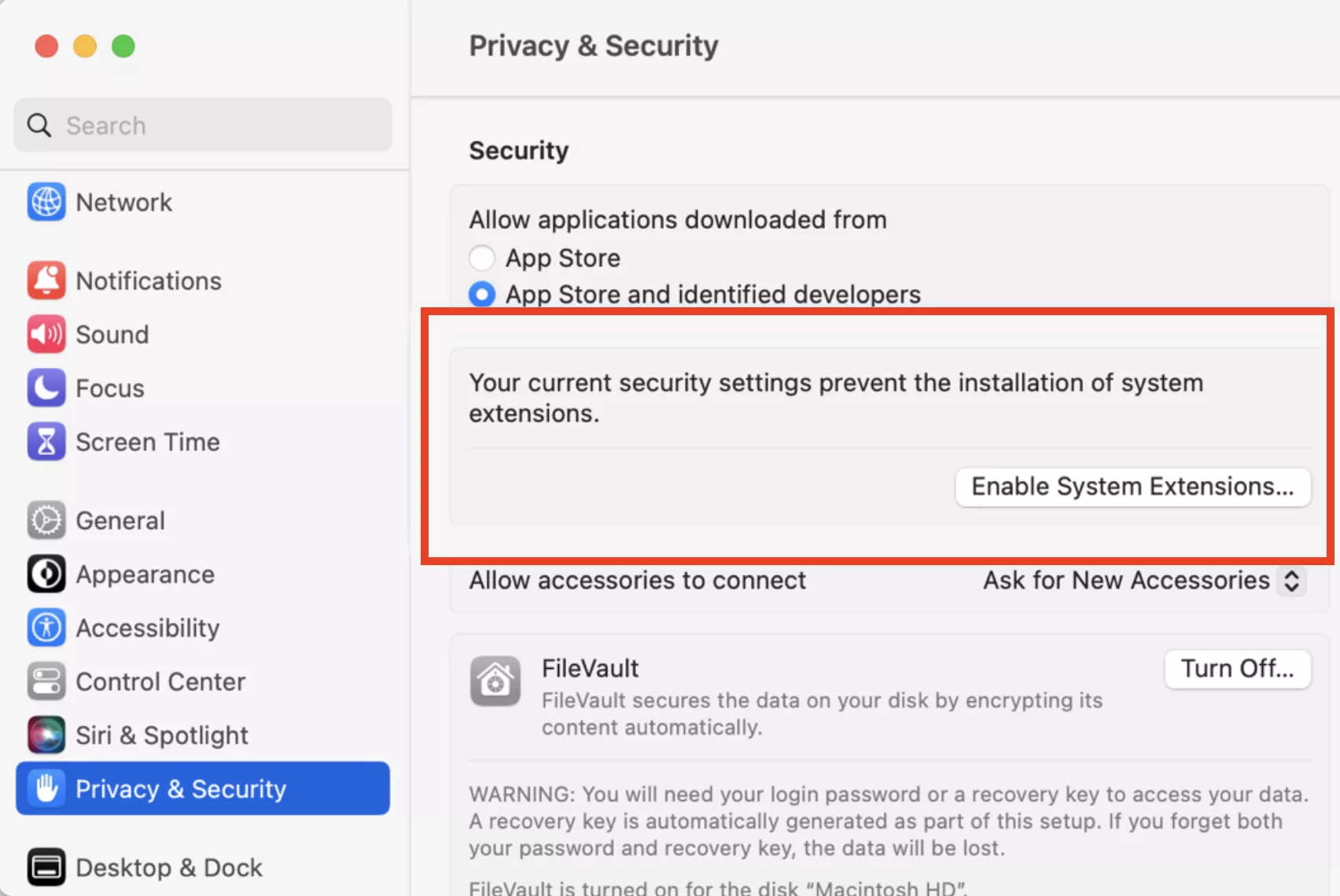Image resolution: width=1340 pixels, height=896 pixels.
Task: Click the Sound speaker icon
Action: pos(46,334)
